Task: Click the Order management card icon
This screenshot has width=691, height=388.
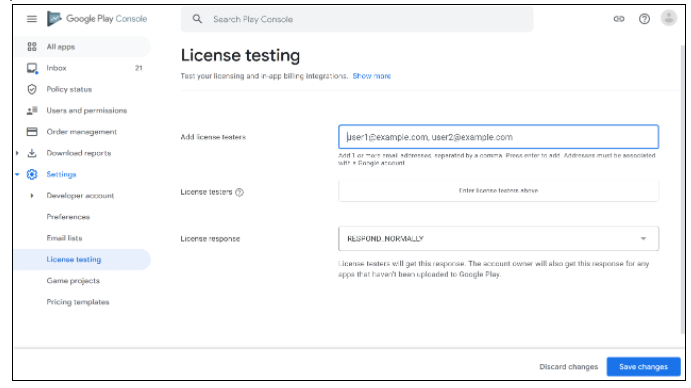Action: point(32,132)
